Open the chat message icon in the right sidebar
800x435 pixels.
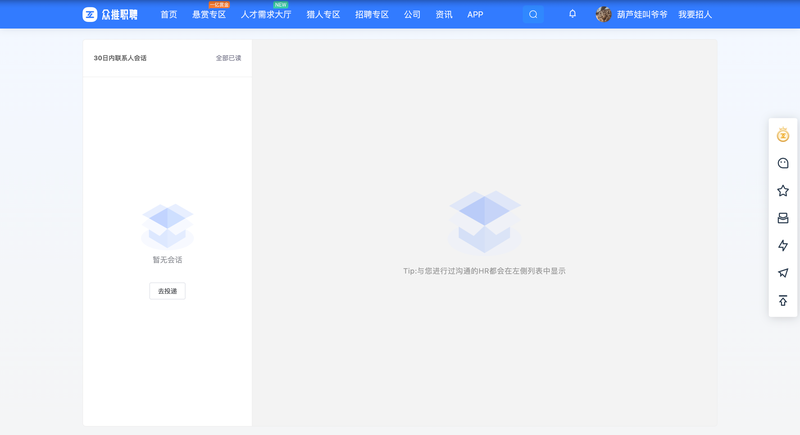coord(783,163)
